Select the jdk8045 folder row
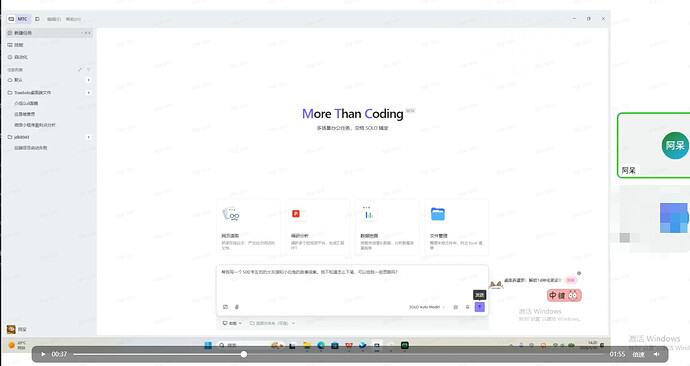The width and height of the screenshot is (690, 366). 49,137
